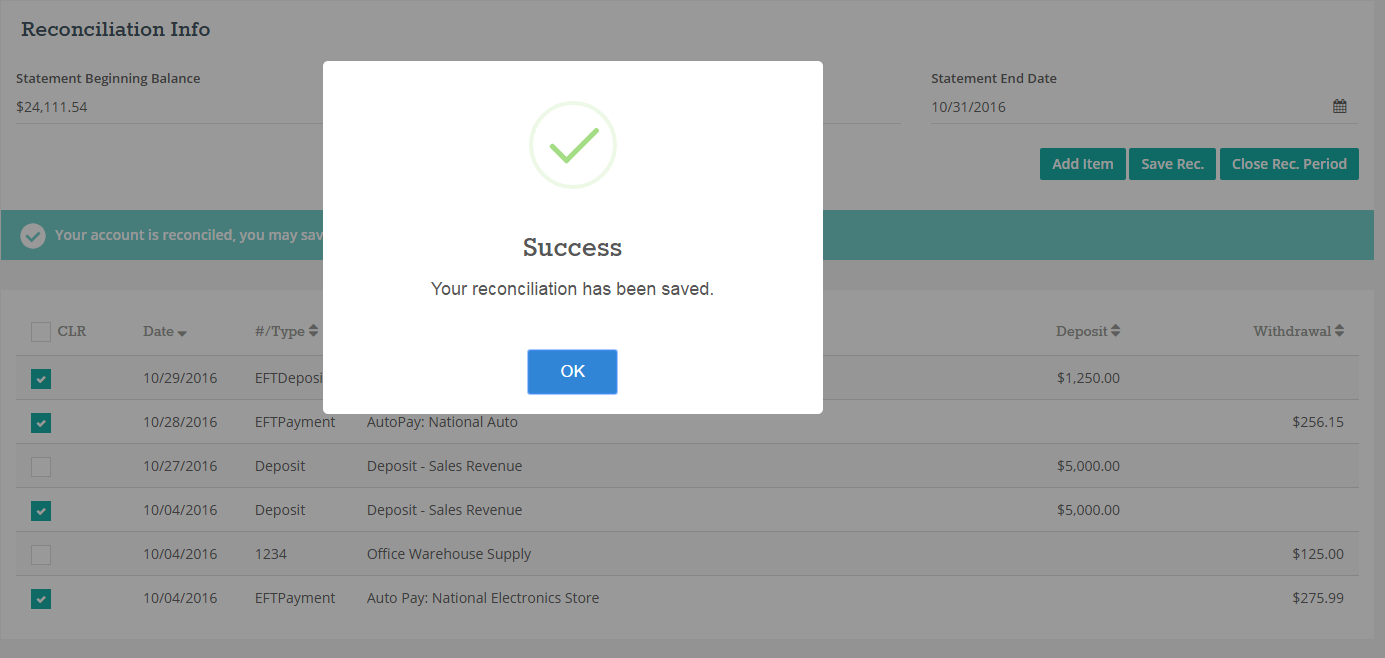Focus the Statement Beginning Balance field
This screenshot has width=1385, height=658.
(x=169, y=107)
